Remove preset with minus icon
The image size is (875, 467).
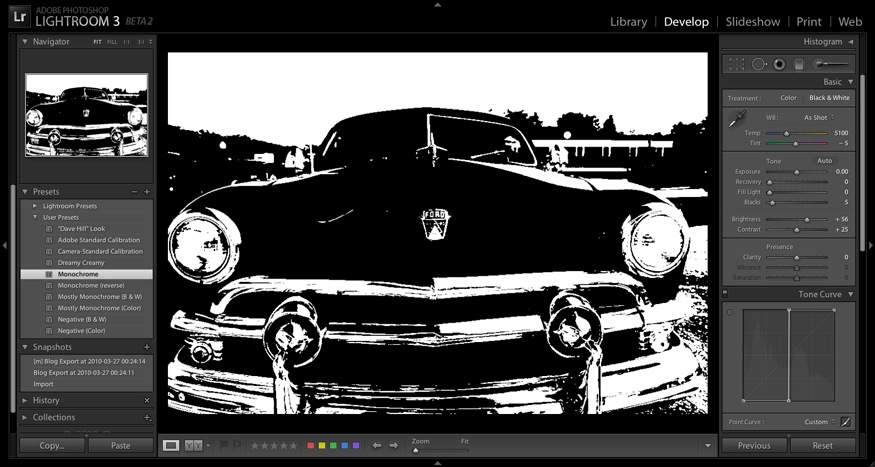pyautogui.click(x=134, y=191)
